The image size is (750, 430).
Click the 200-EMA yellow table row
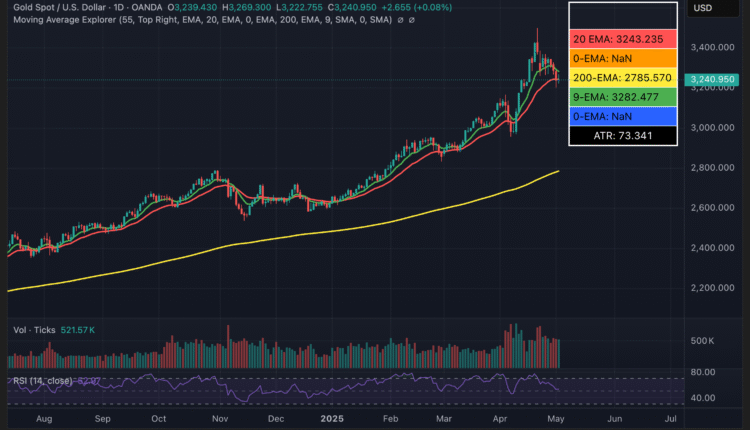pyautogui.click(x=623, y=77)
